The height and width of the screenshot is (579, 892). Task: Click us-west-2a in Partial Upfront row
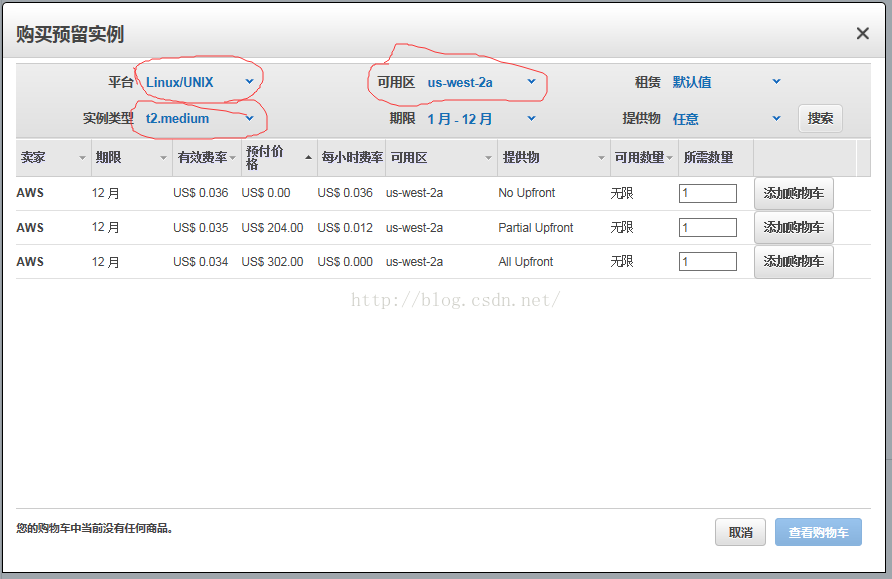(x=414, y=228)
